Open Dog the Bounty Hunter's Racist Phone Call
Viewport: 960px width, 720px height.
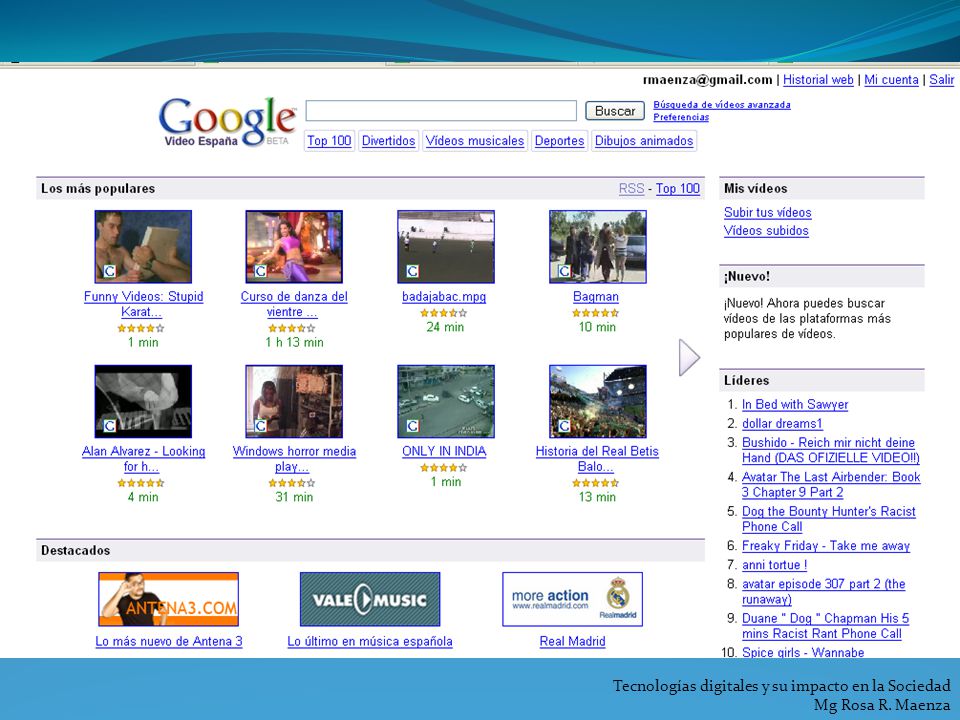(828, 519)
